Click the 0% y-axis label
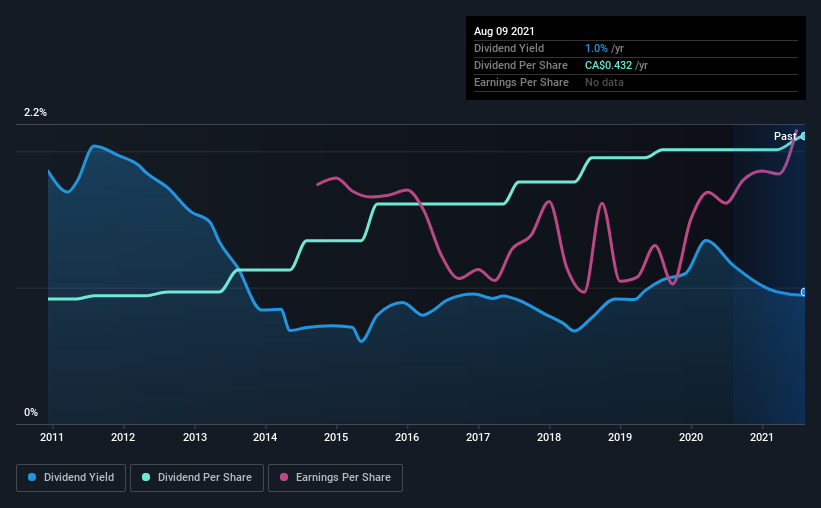The height and width of the screenshot is (508, 821). pyautogui.click(x=31, y=413)
